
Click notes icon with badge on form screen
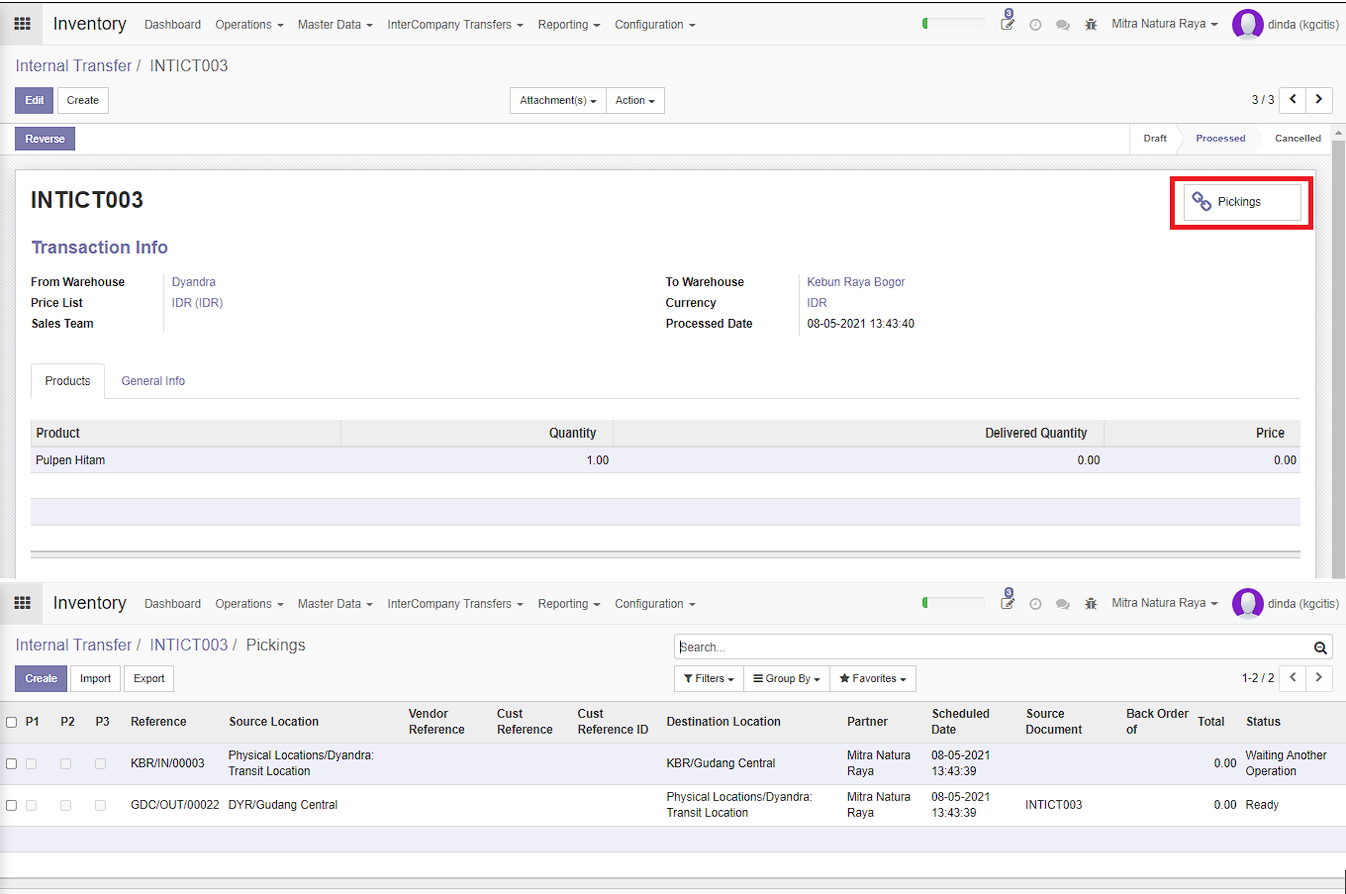click(x=1008, y=22)
